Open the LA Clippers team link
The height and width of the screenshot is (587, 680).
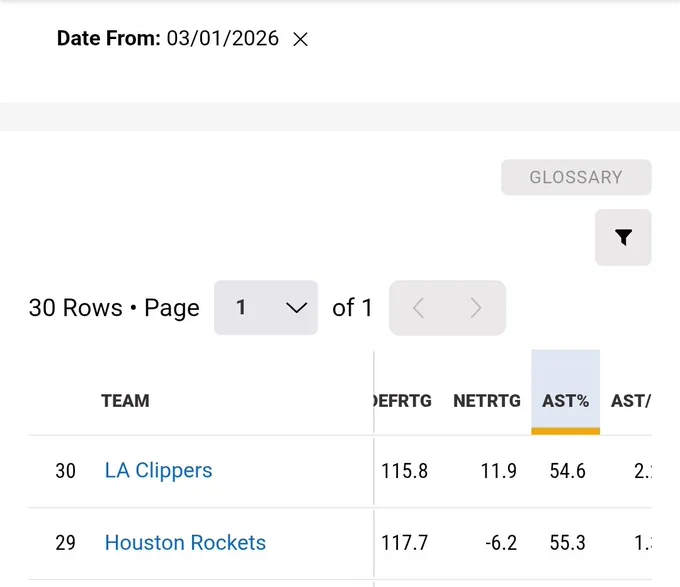[x=158, y=470]
